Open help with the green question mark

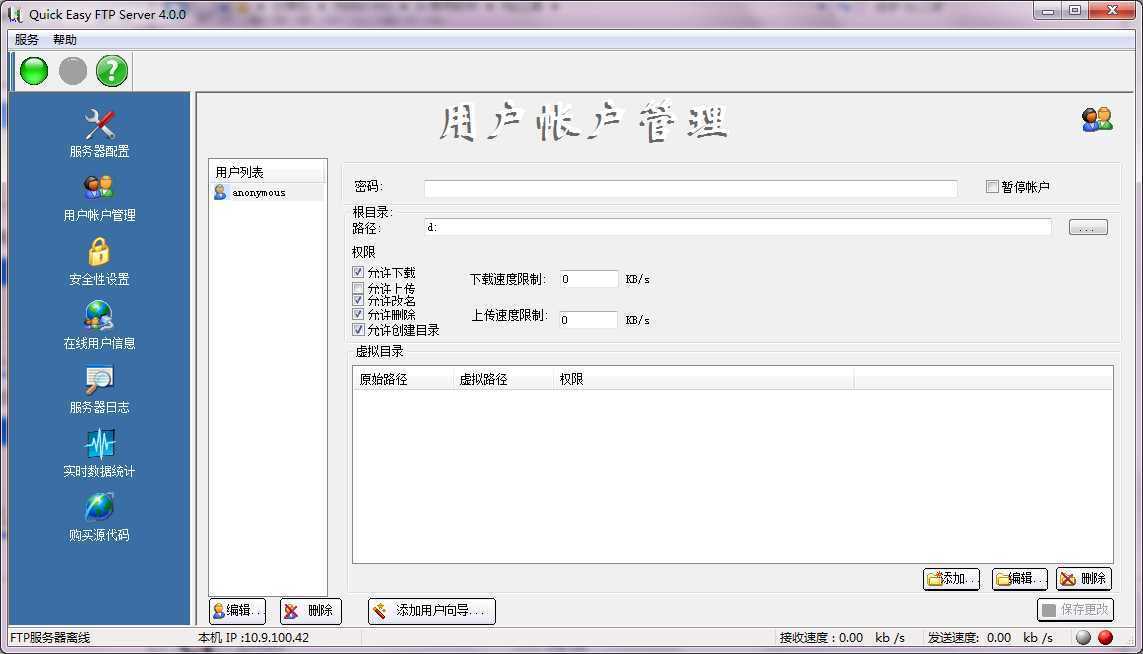(x=112, y=71)
